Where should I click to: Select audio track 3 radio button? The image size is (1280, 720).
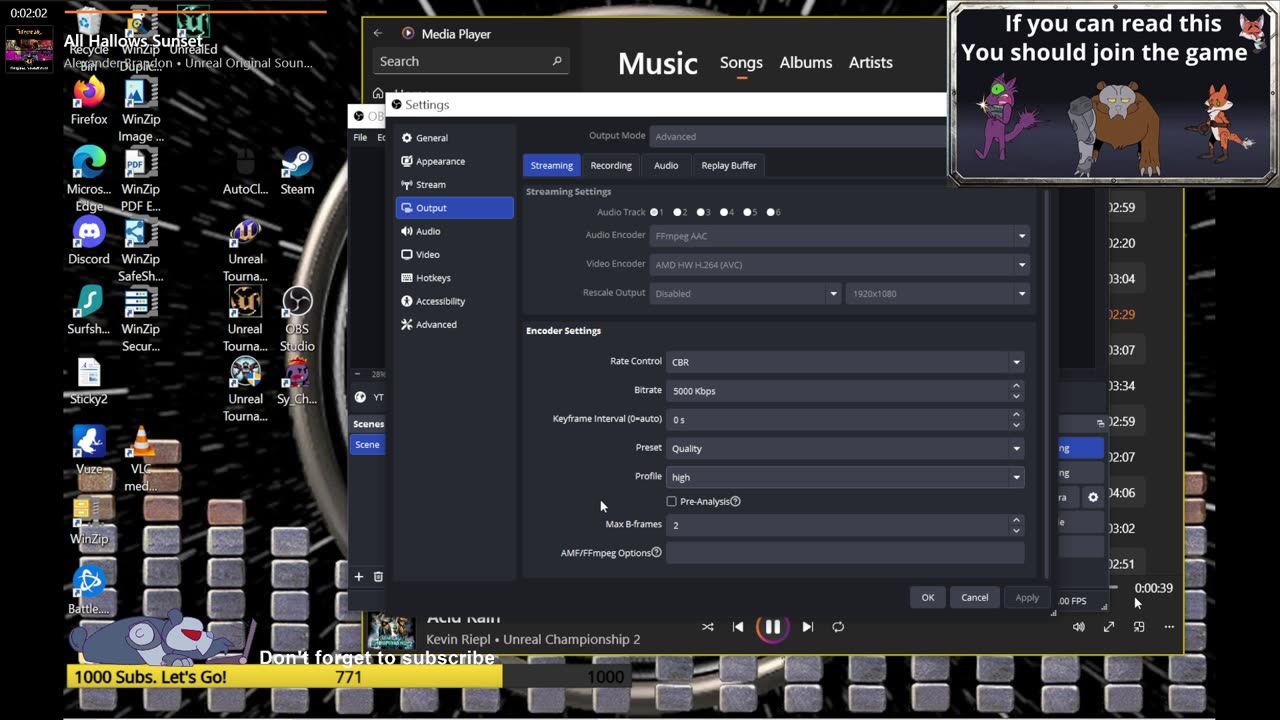[703, 212]
